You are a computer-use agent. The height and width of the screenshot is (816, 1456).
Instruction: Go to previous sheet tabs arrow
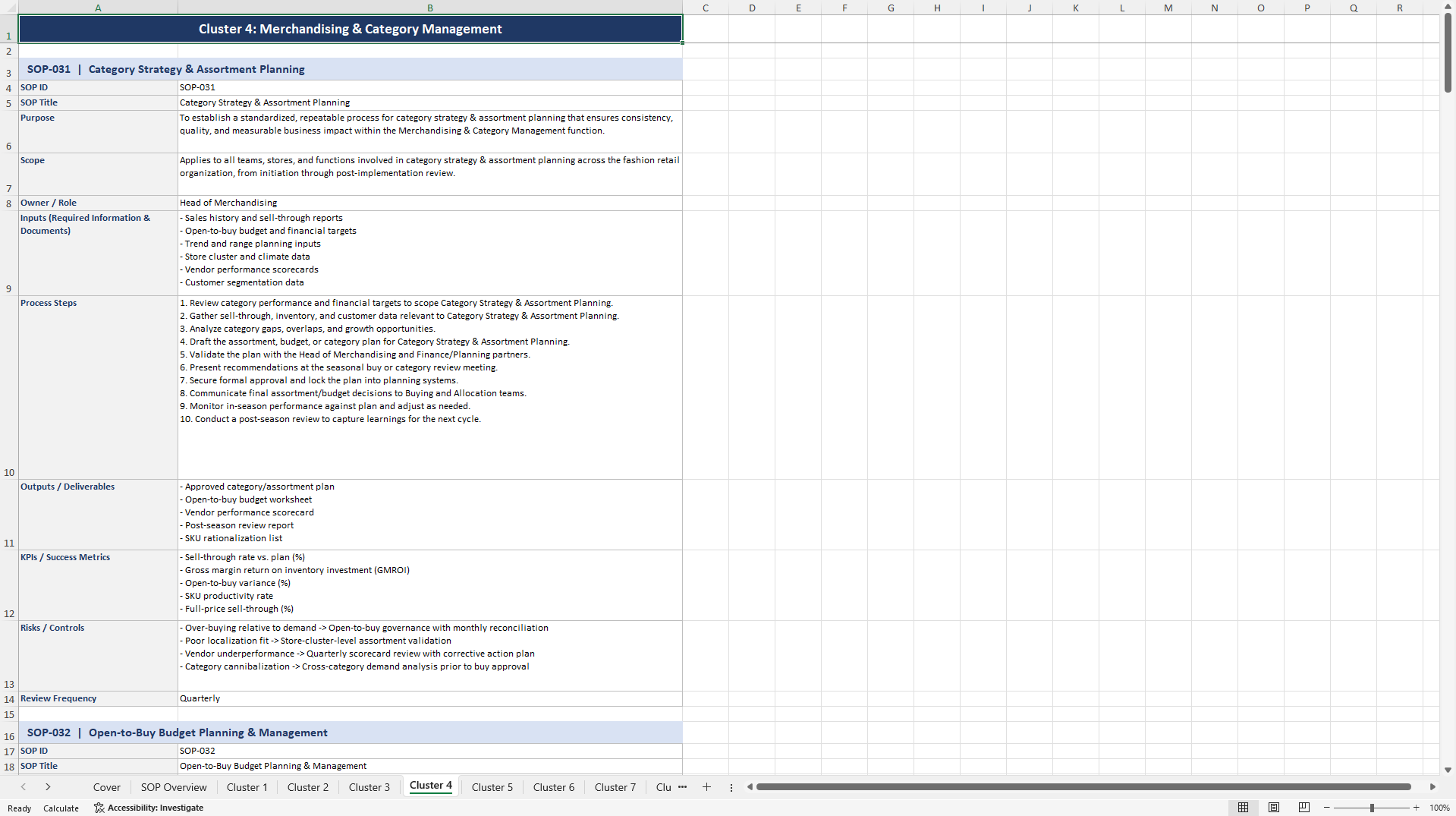pyautogui.click(x=24, y=787)
